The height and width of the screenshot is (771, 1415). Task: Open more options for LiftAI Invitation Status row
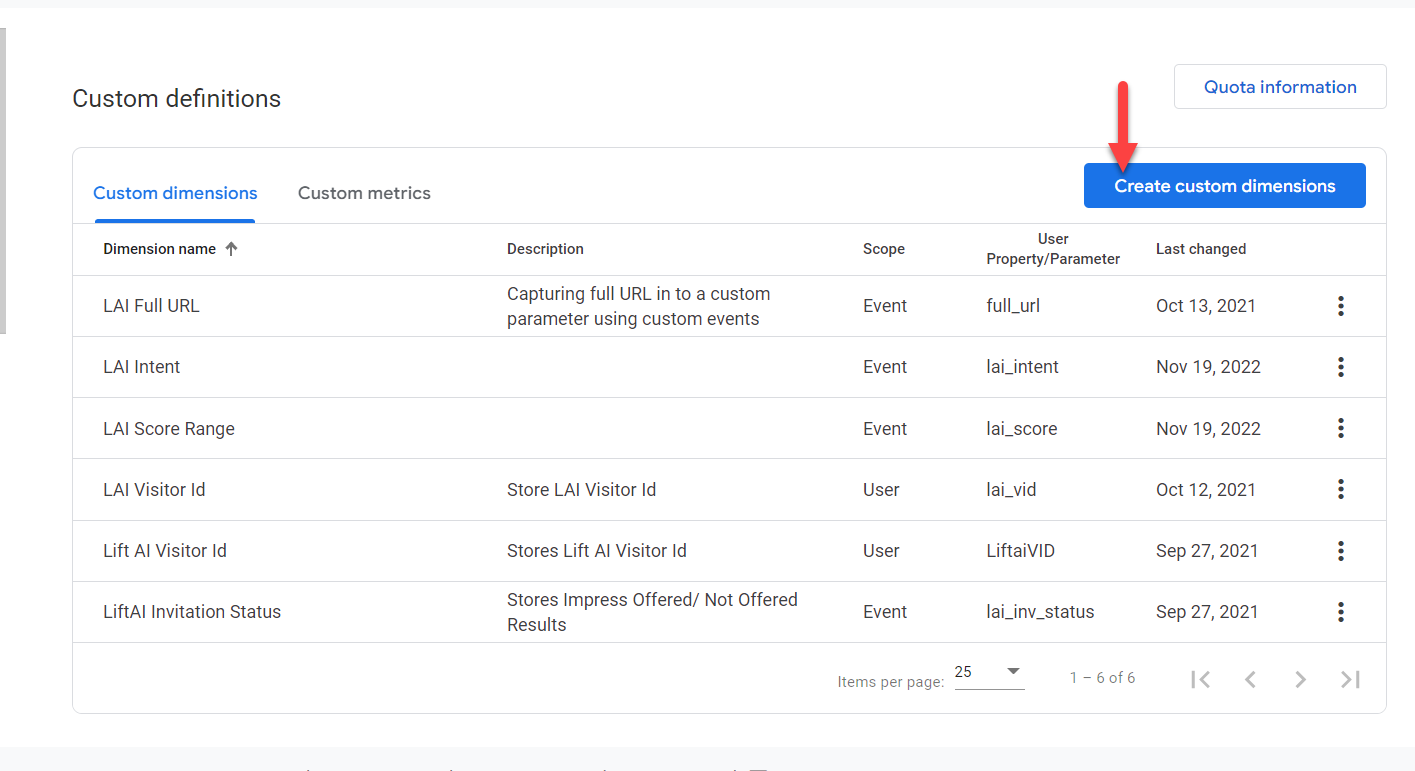[1341, 611]
